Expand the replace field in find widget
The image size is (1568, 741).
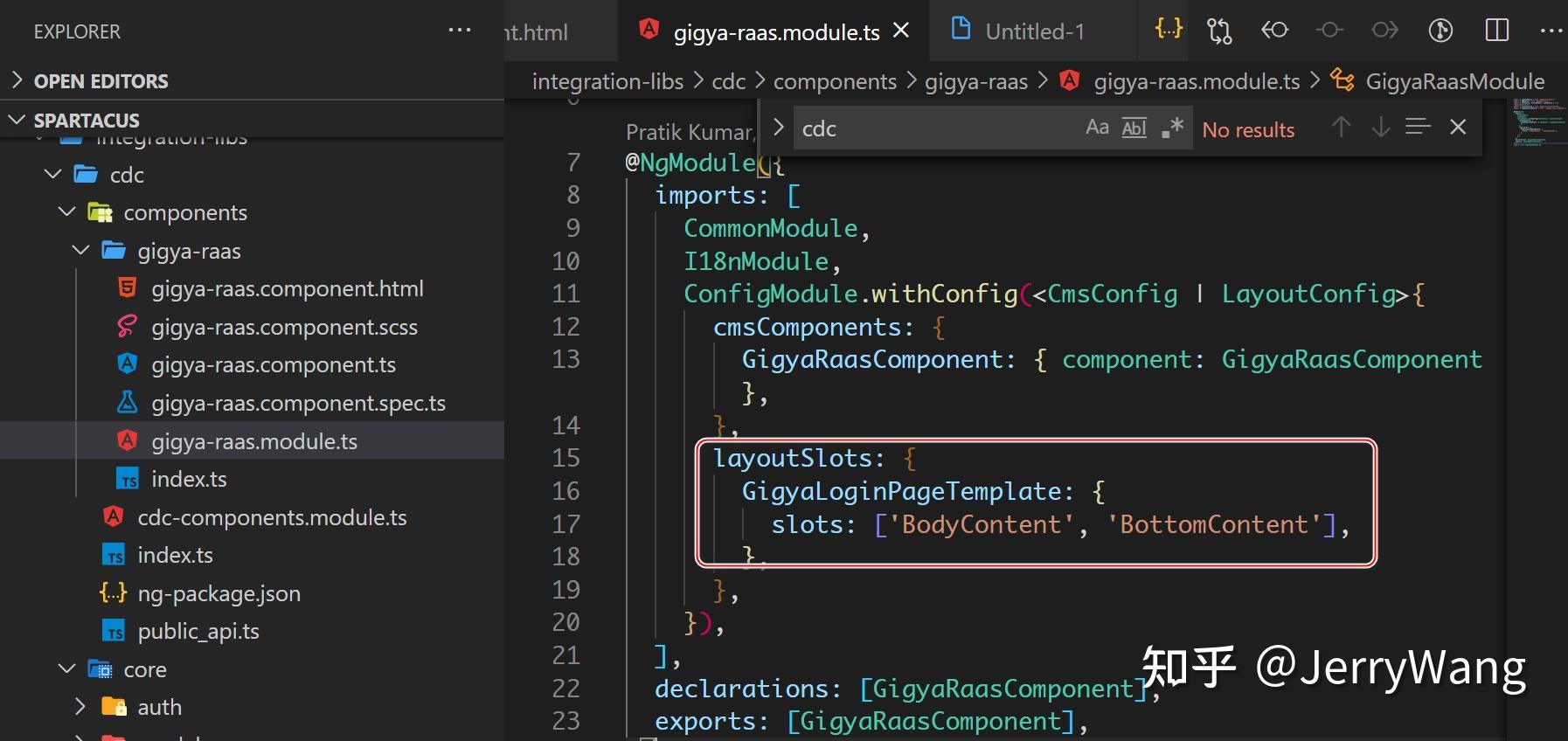tap(778, 128)
